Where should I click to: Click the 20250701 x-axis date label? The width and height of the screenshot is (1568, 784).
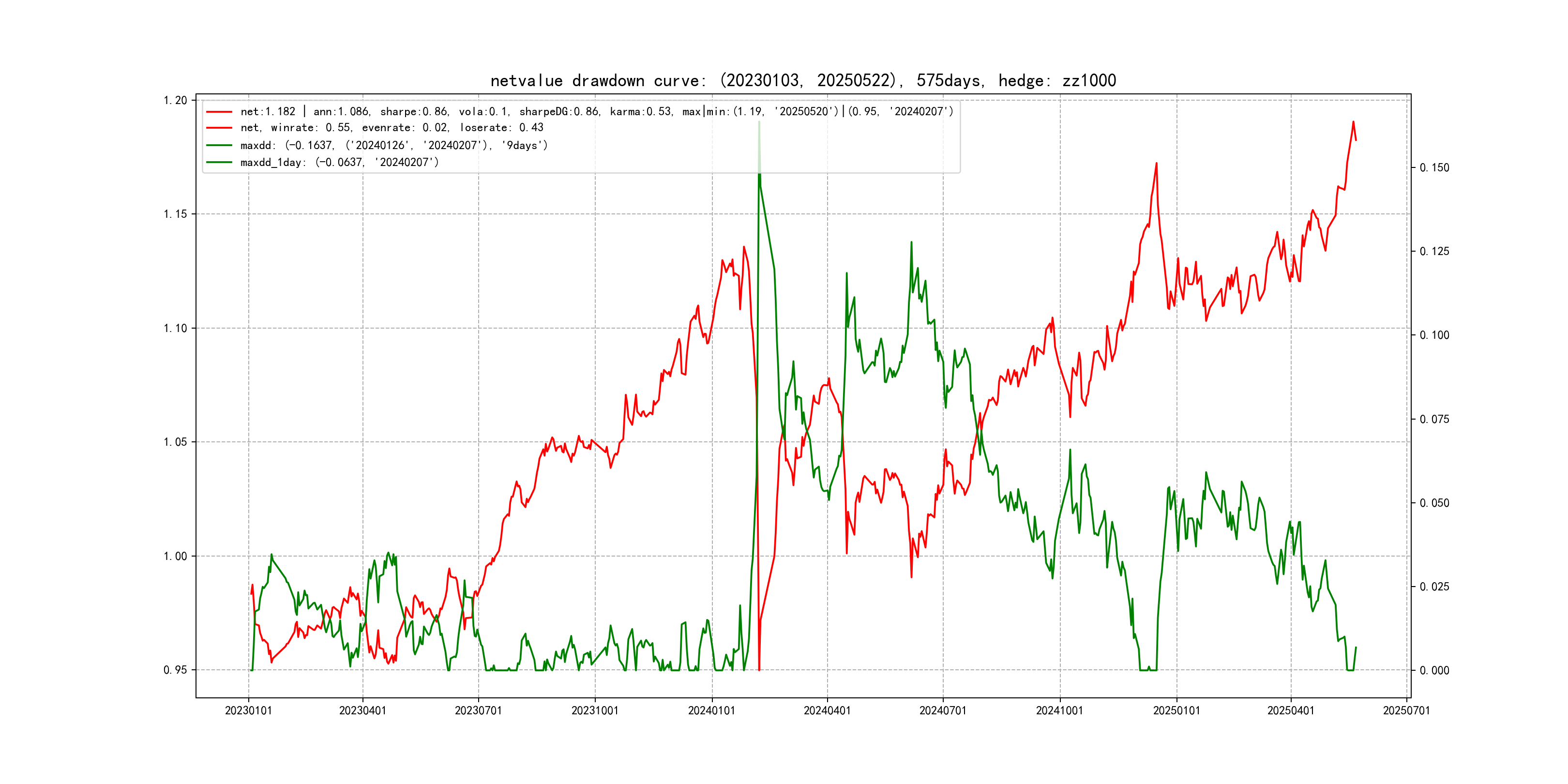[1406, 710]
